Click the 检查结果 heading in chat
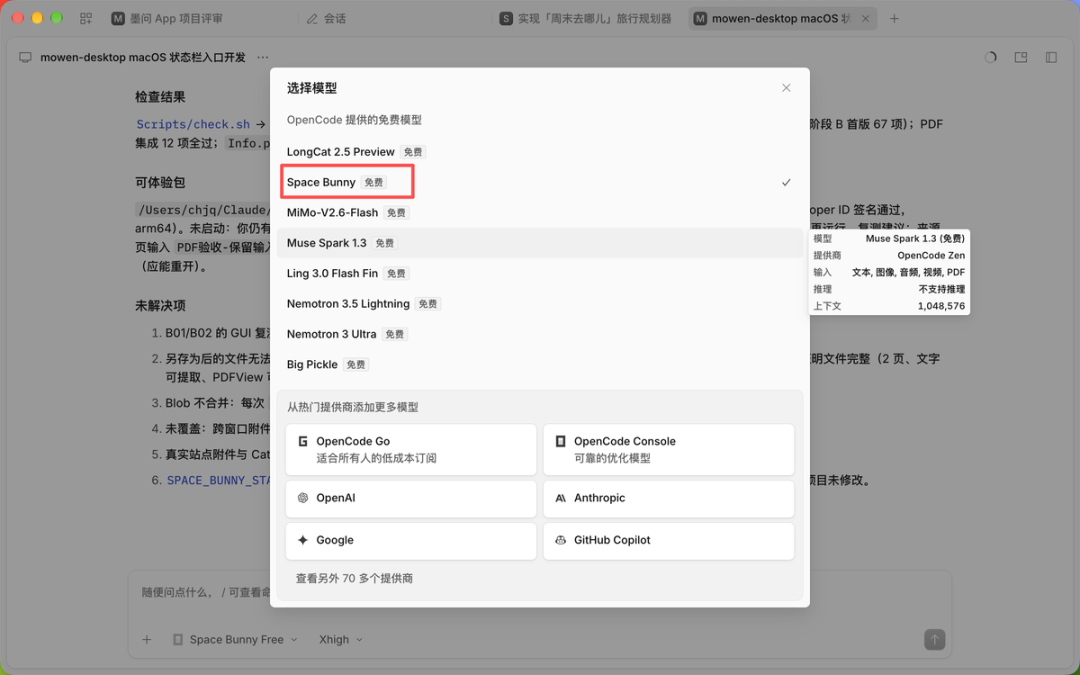Viewport: 1080px width, 675px height. (x=160, y=97)
